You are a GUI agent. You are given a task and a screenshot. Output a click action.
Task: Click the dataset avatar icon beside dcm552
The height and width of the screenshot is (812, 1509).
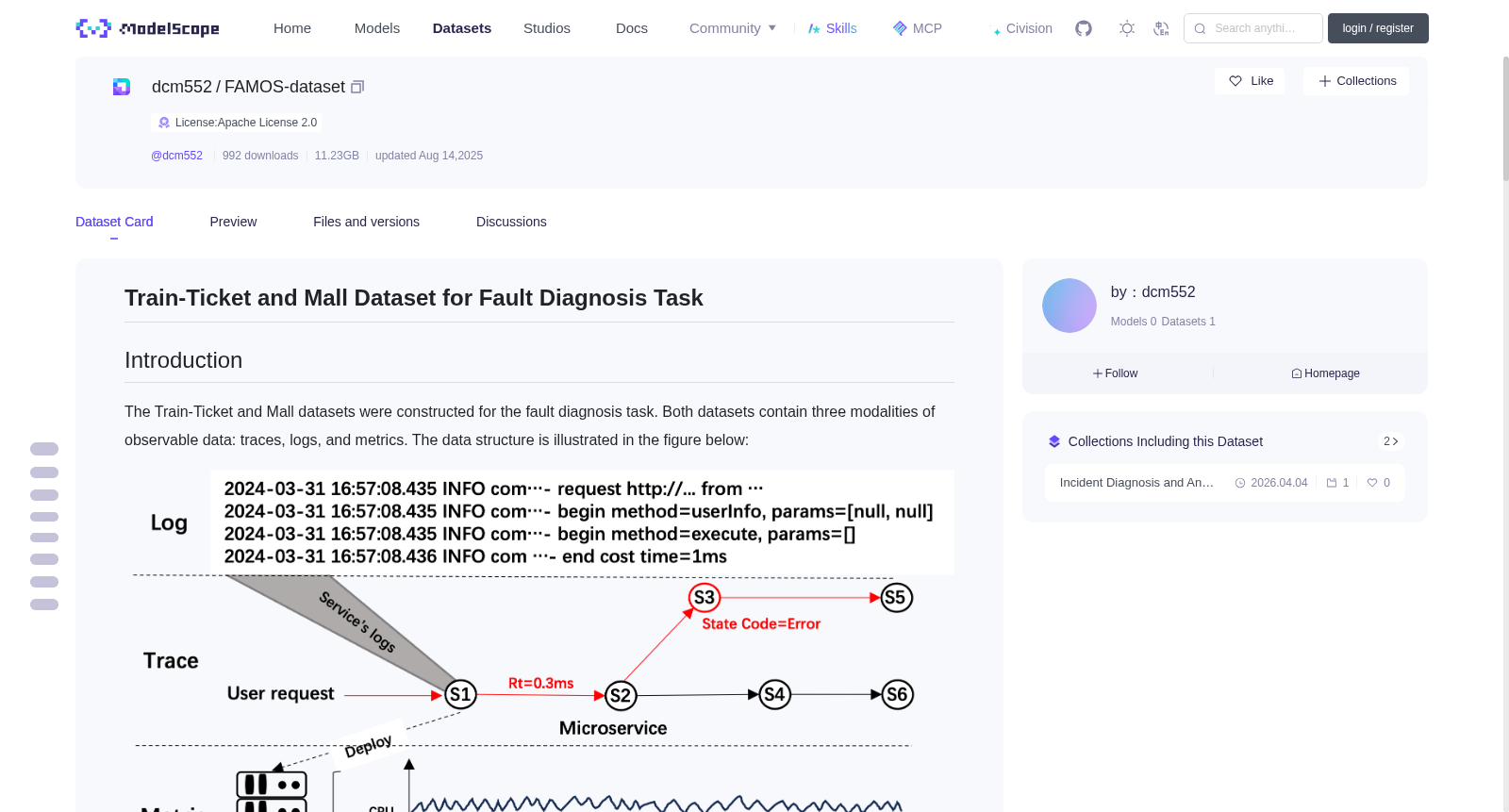point(122,87)
